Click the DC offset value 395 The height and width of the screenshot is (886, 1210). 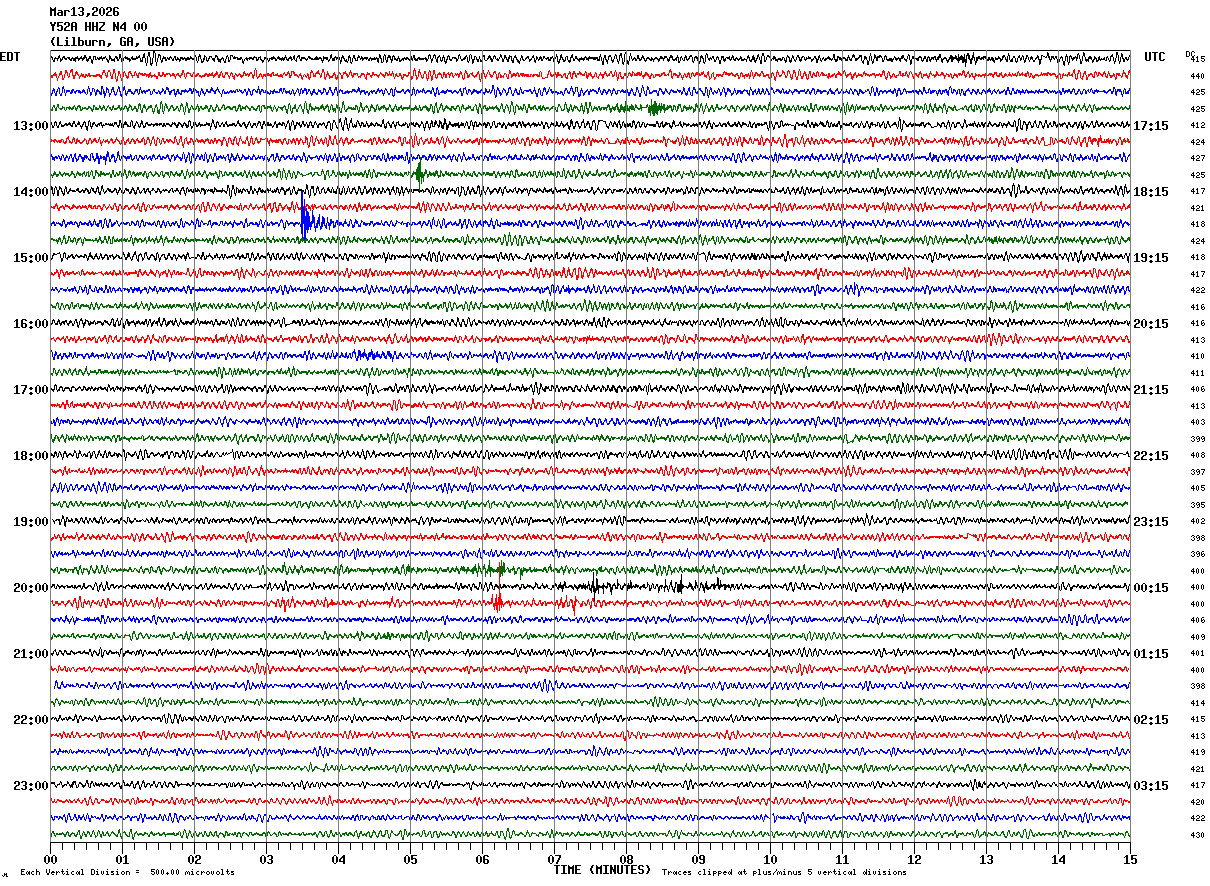click(1197, 505)
